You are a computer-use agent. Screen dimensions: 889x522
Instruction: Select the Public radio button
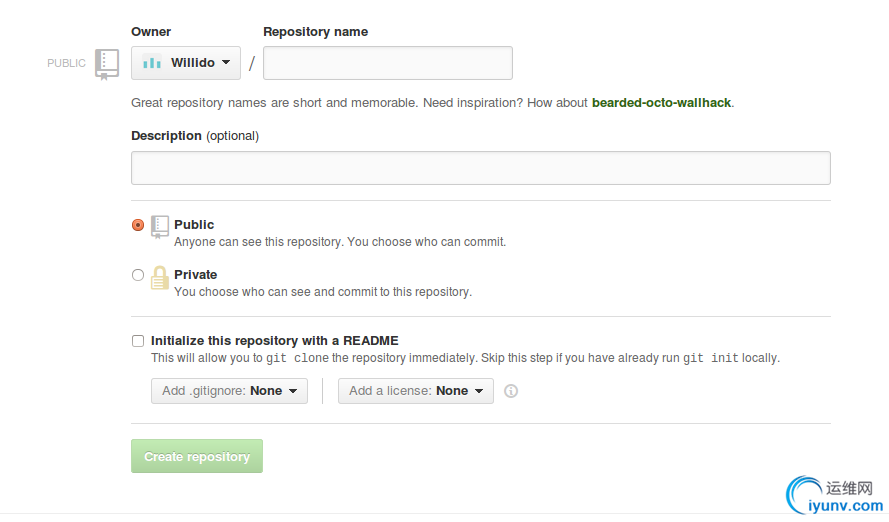point(138,226)
